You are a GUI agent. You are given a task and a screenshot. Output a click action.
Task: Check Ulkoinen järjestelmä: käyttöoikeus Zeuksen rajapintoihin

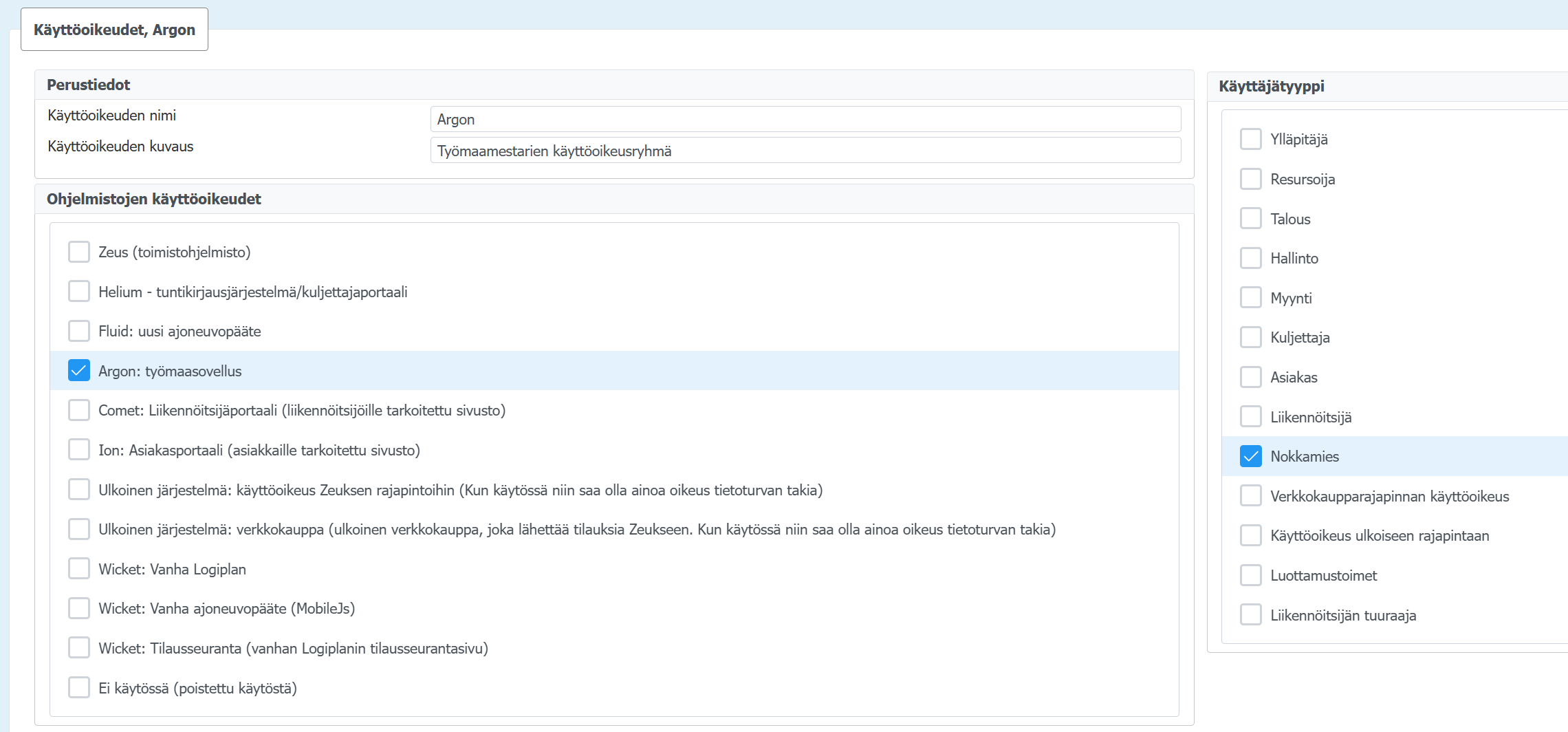pyautogui.click(x=79, y=490)
